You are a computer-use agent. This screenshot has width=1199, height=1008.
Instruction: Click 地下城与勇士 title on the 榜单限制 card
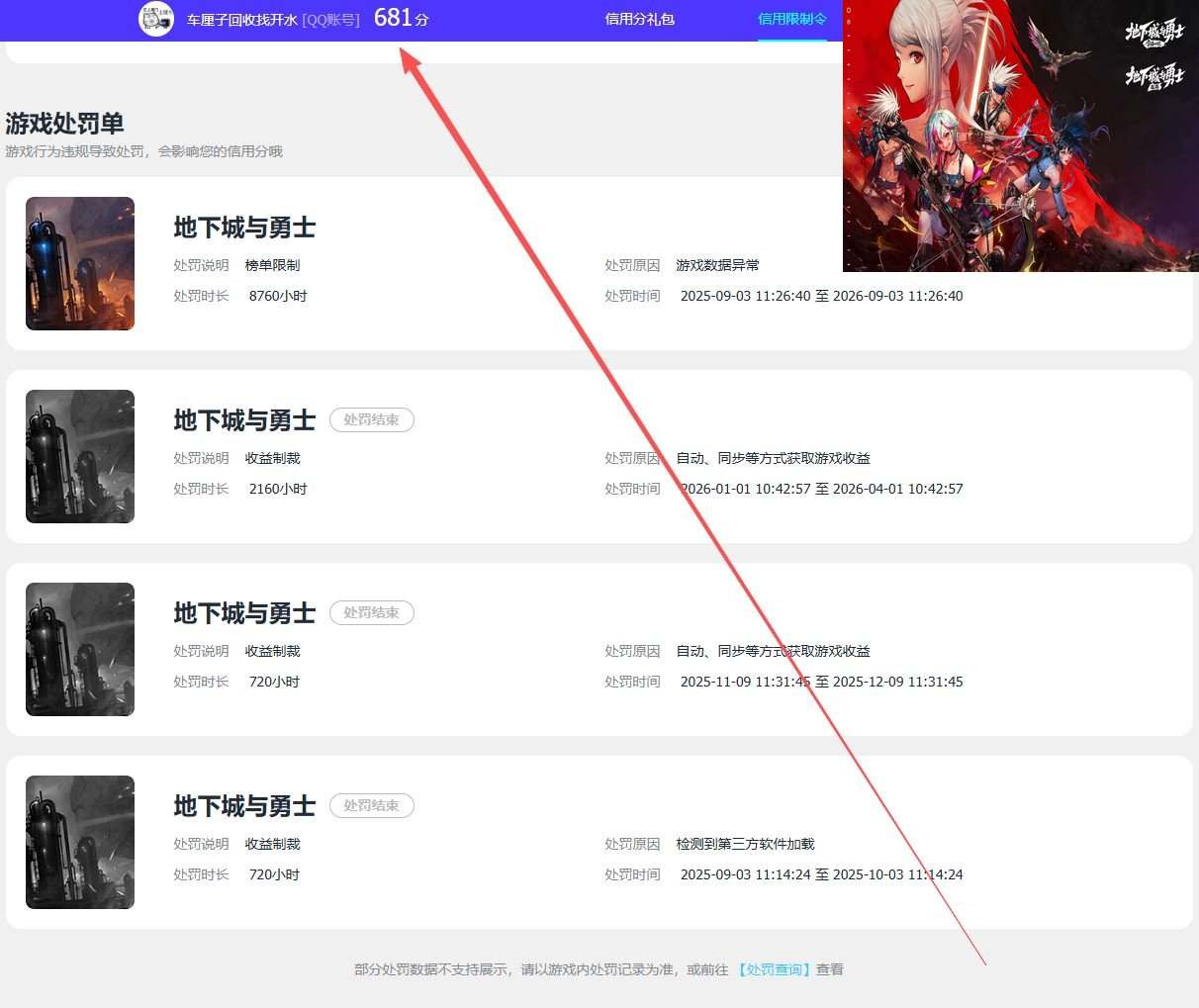244,228
